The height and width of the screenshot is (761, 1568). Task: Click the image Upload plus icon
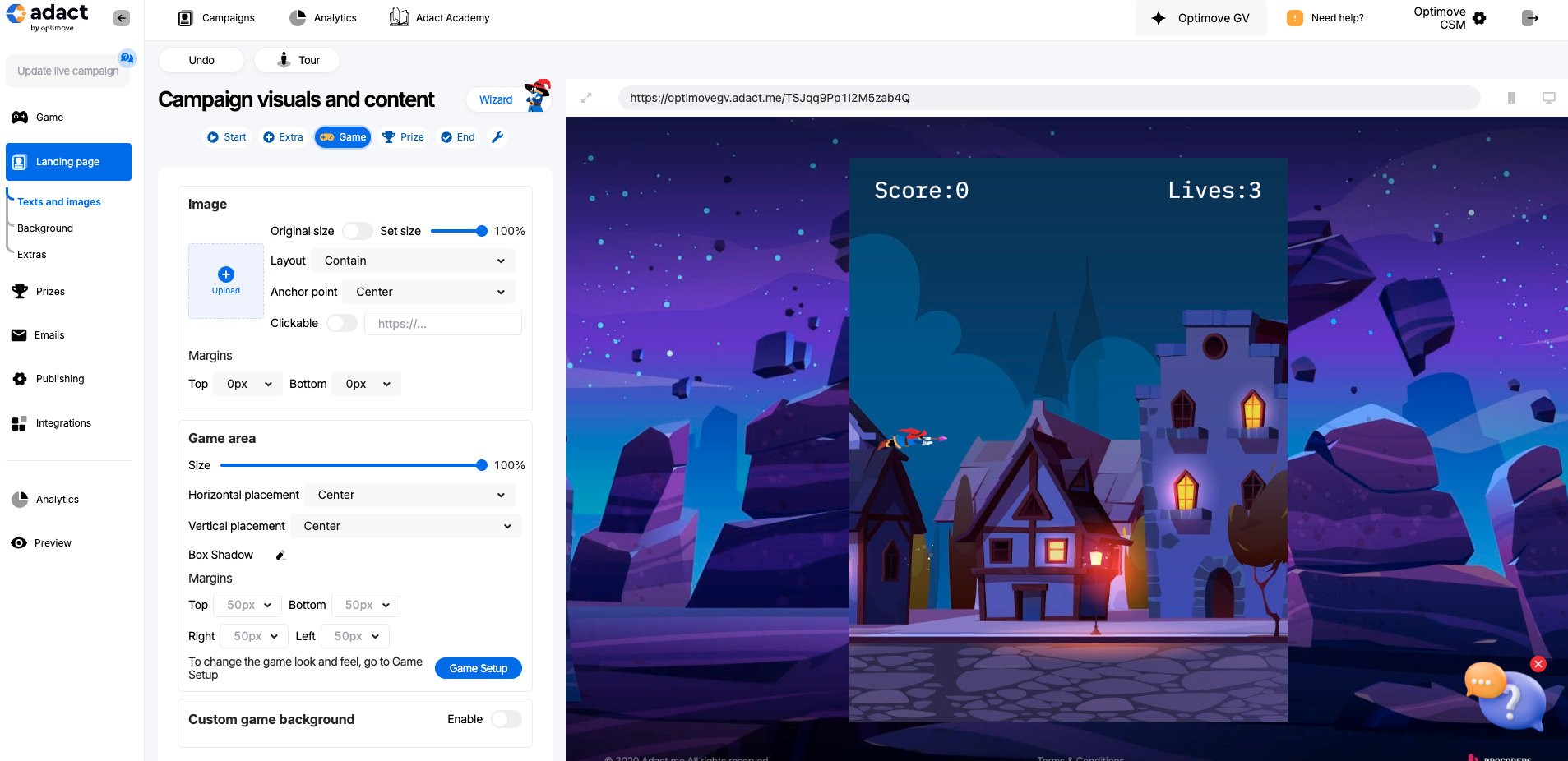(x=226, y=274)
